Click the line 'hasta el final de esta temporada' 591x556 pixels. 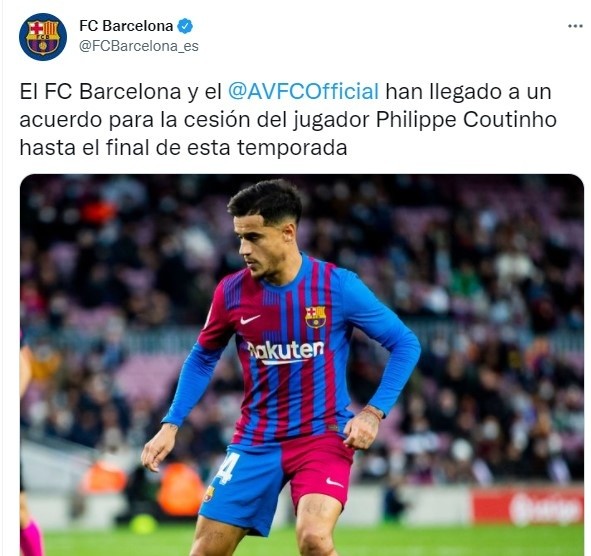click(x=183, y=147)
